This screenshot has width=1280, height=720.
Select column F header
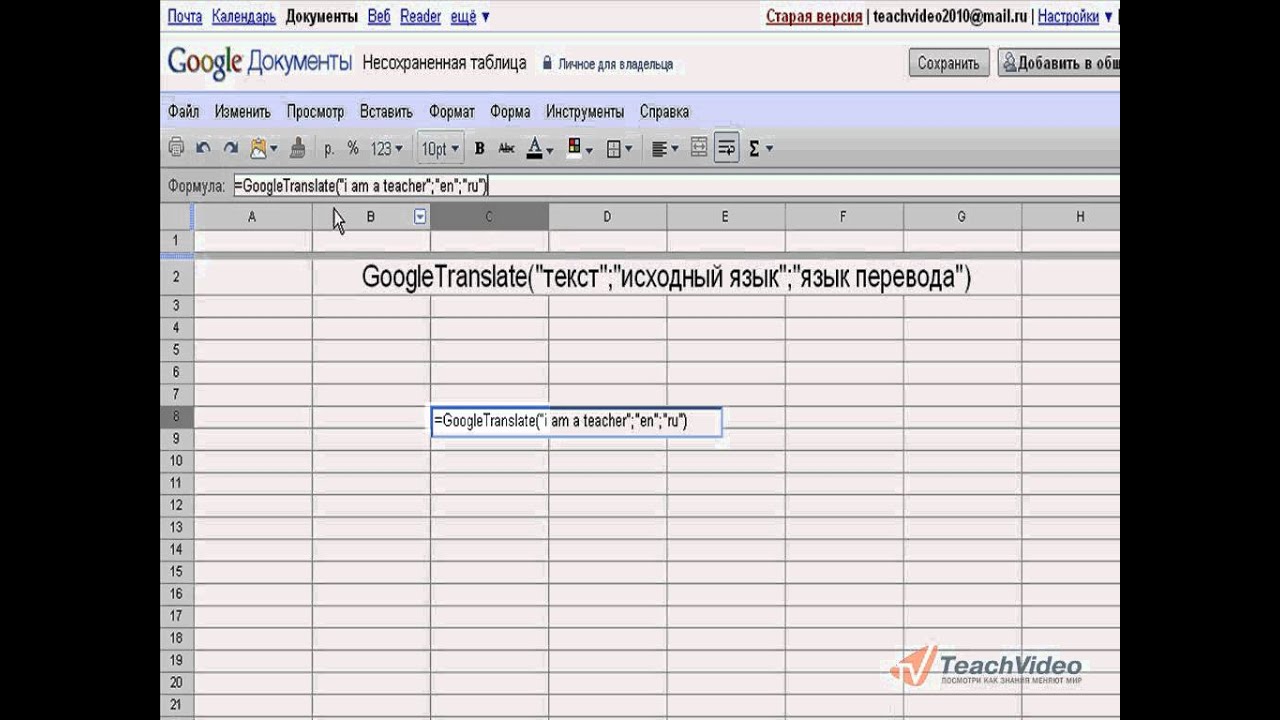(x=843, y=216)
